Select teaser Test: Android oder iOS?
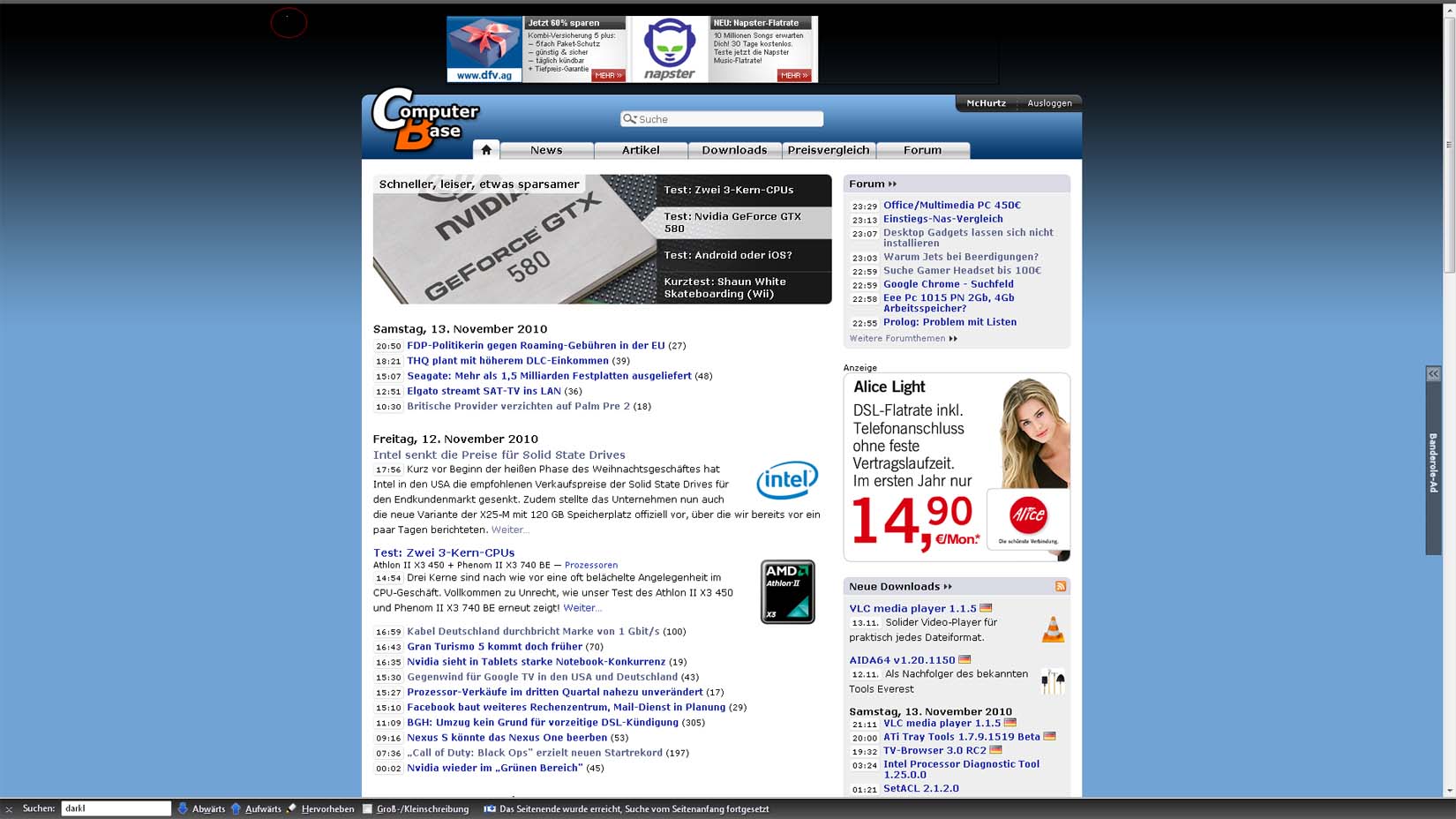Viewport: 1456px width, 819px height. tap(743, 255)
